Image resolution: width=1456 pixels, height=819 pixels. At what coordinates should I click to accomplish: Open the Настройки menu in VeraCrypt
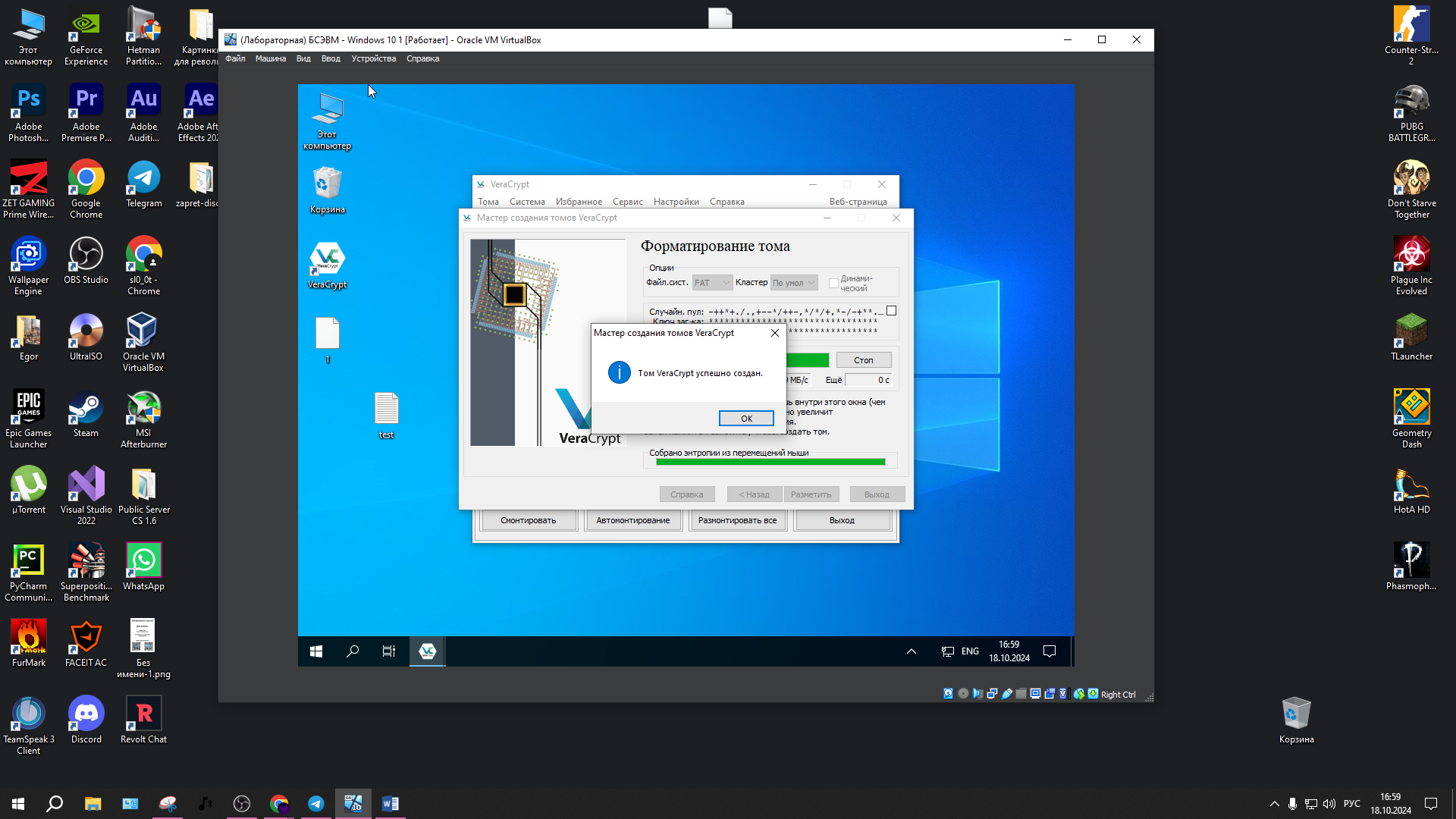[676, 202]
